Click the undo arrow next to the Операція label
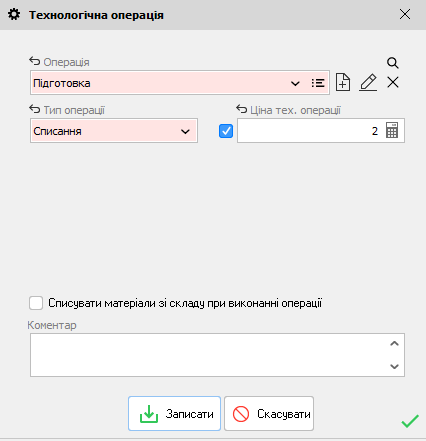Image resolution: width=426 pixels, height=441 pixels. point(34,61)
